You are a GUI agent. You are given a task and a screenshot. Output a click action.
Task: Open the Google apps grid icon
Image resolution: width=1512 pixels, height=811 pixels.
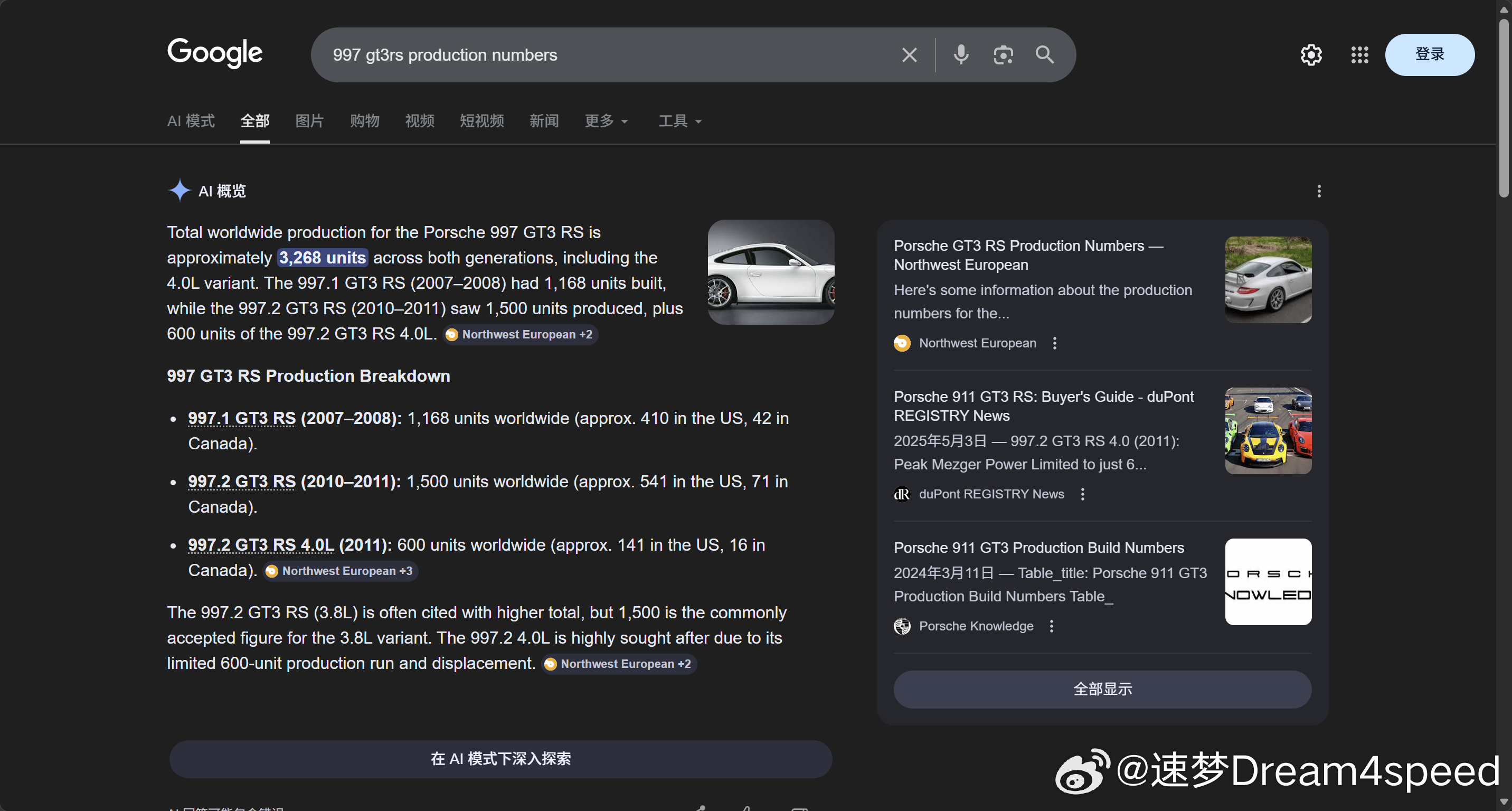point(1359,55)
